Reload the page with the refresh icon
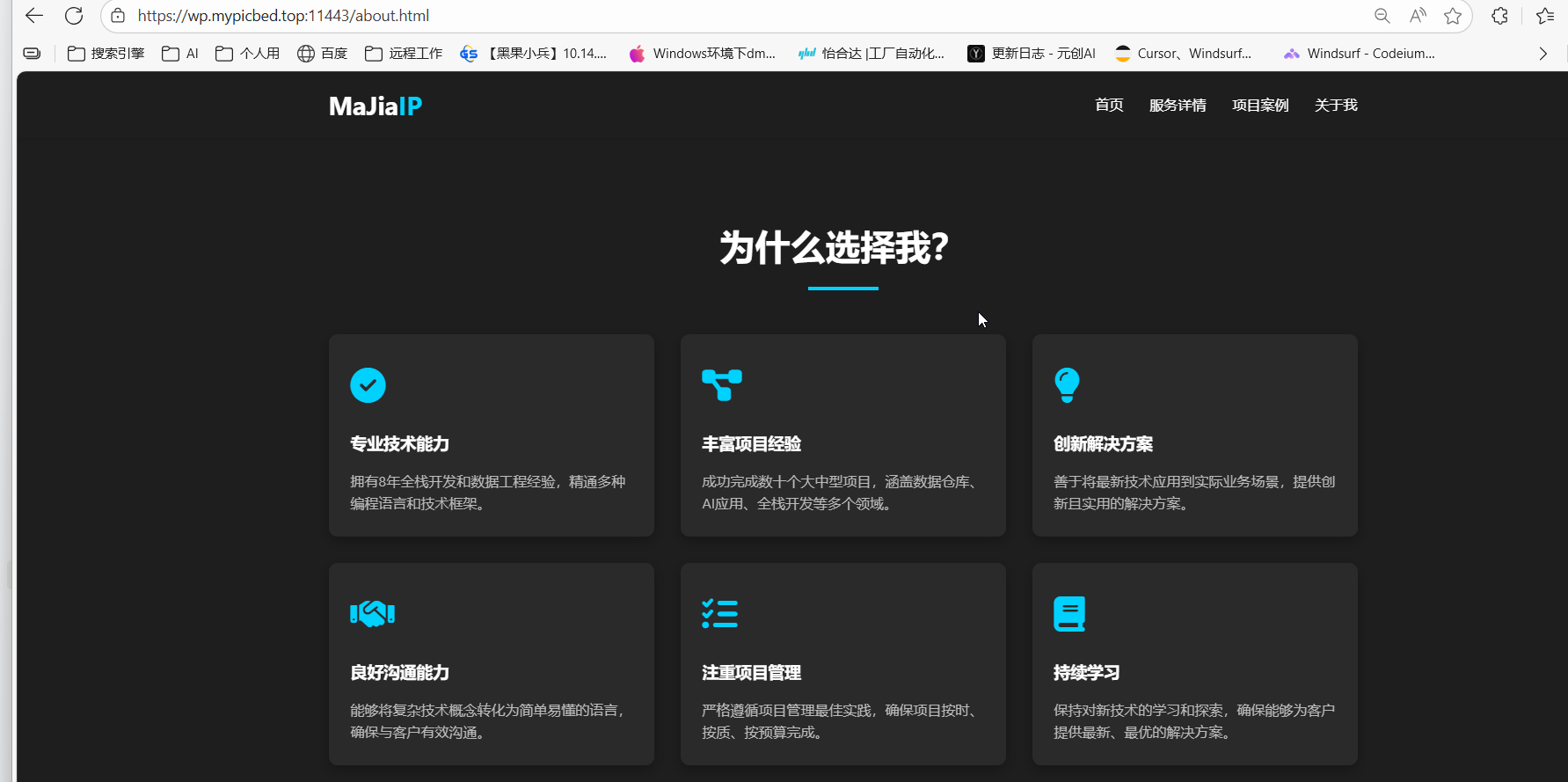This screenshot has height=782, width=1568. coord(74,16)
